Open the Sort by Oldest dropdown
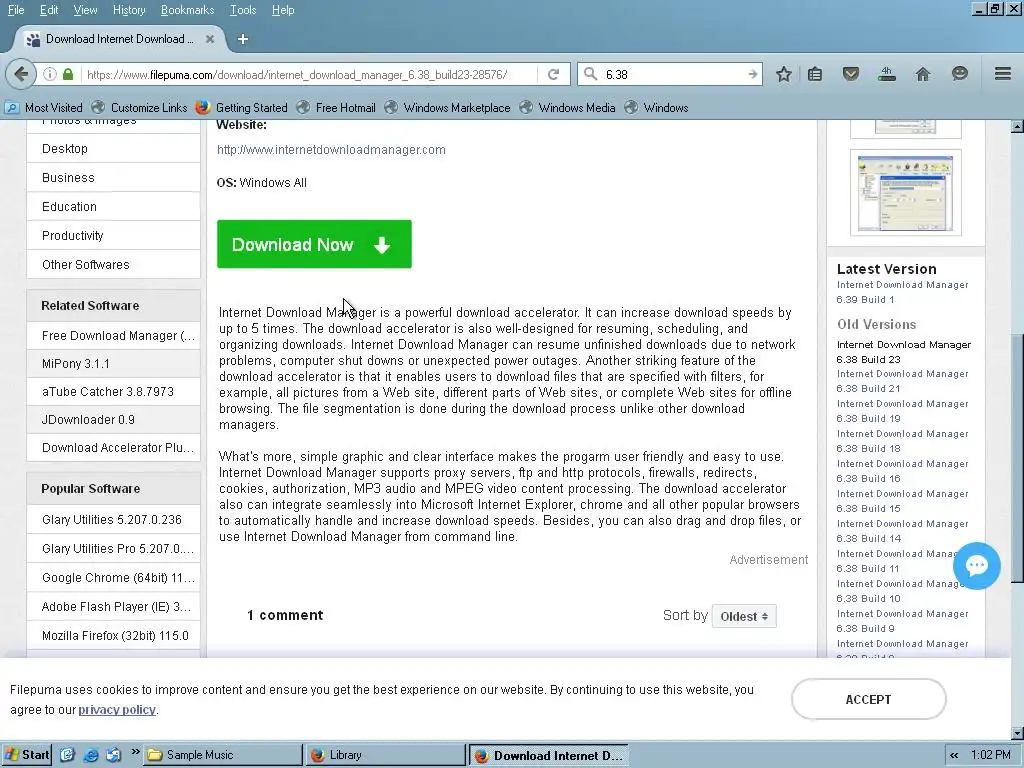The width and height of the screenshot is (1024, 768). pos(744,616)
